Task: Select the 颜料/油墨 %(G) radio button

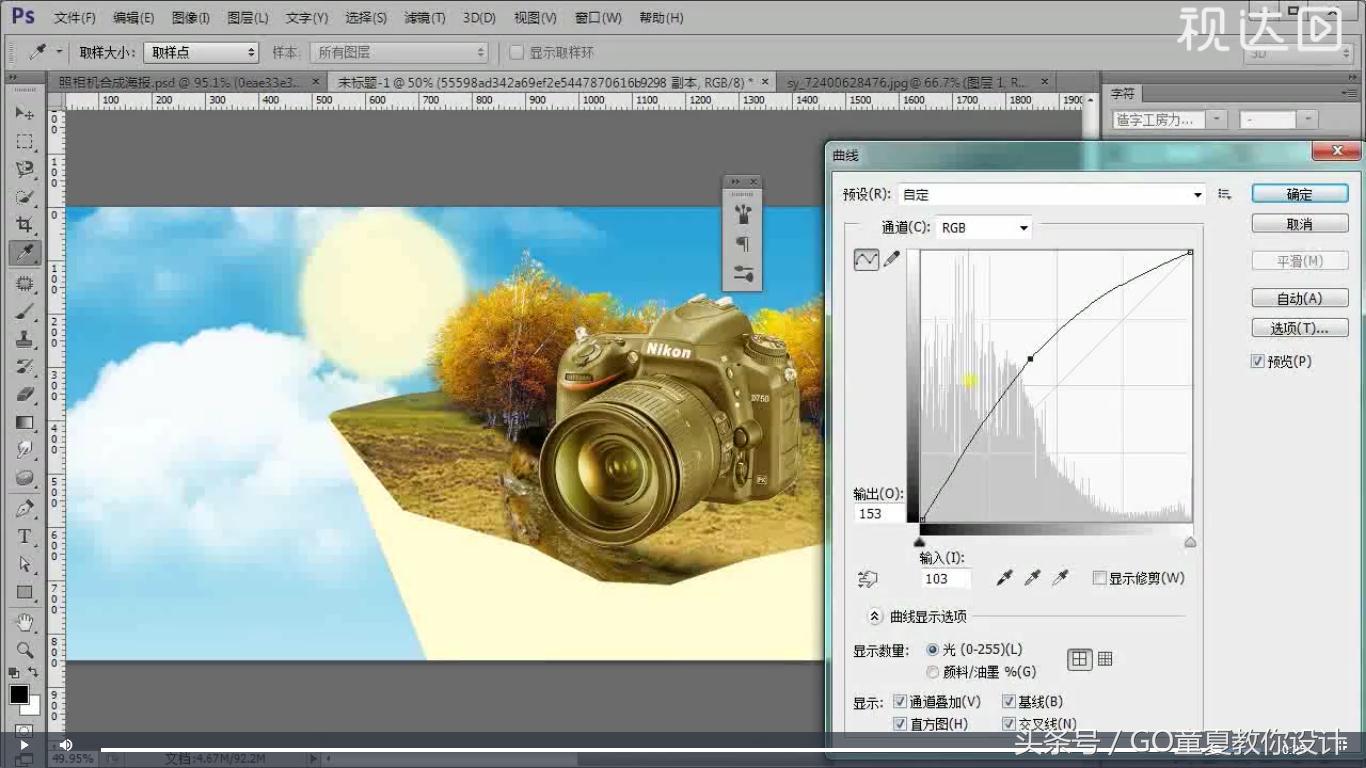Action: tap(933, 671)
